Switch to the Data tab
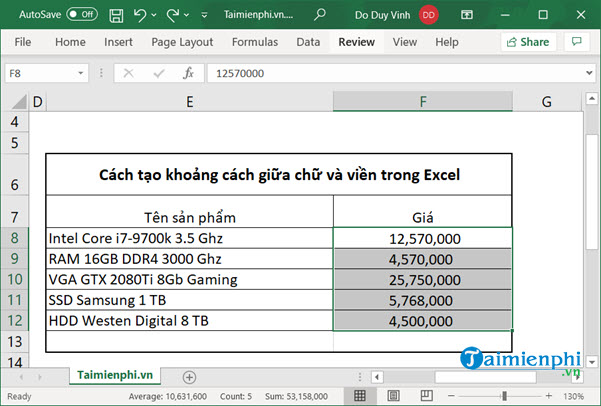The width and height of the screenshot is (601, 406). (x=308, y=42)
